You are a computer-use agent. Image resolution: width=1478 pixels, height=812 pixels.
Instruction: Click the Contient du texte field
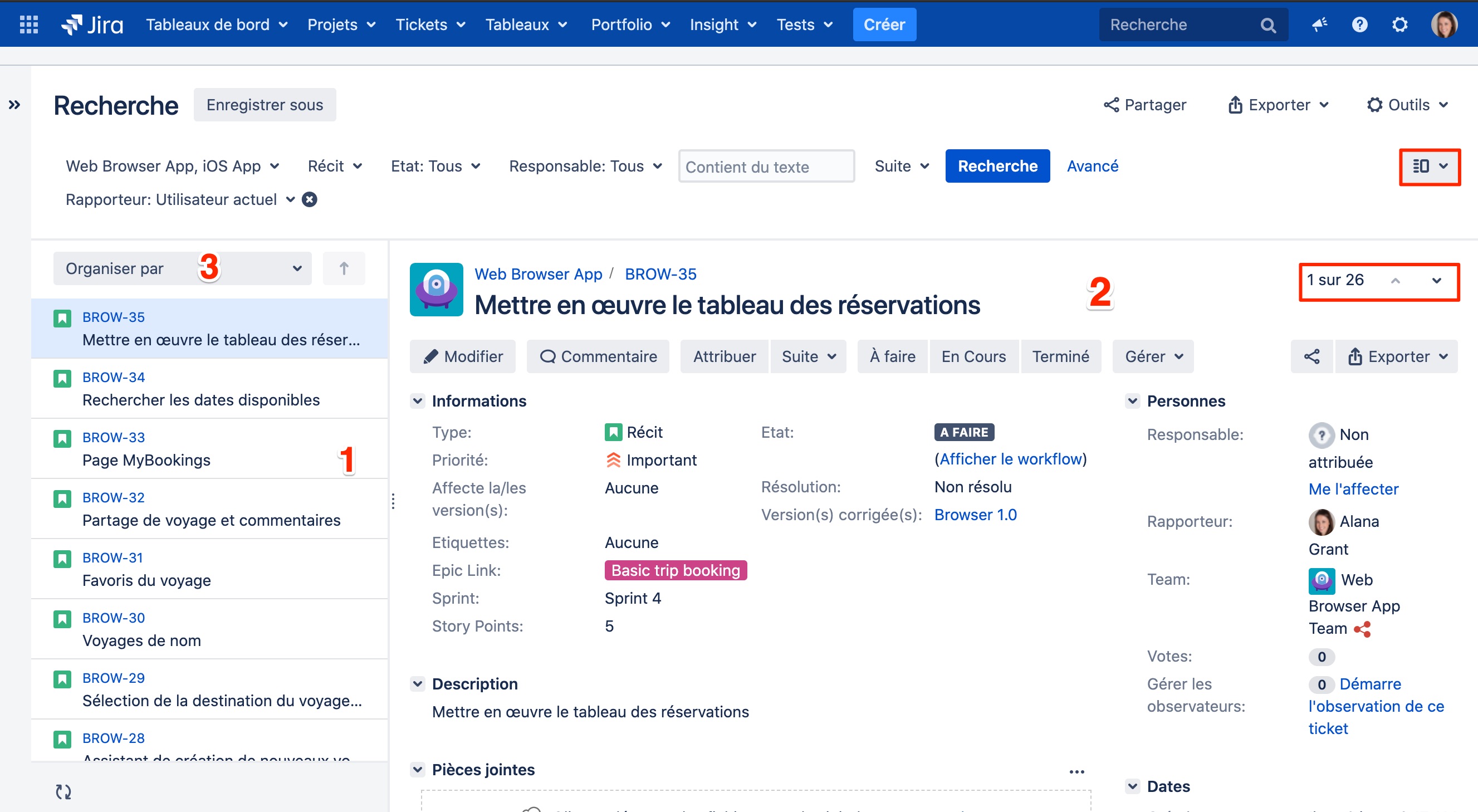766,167
